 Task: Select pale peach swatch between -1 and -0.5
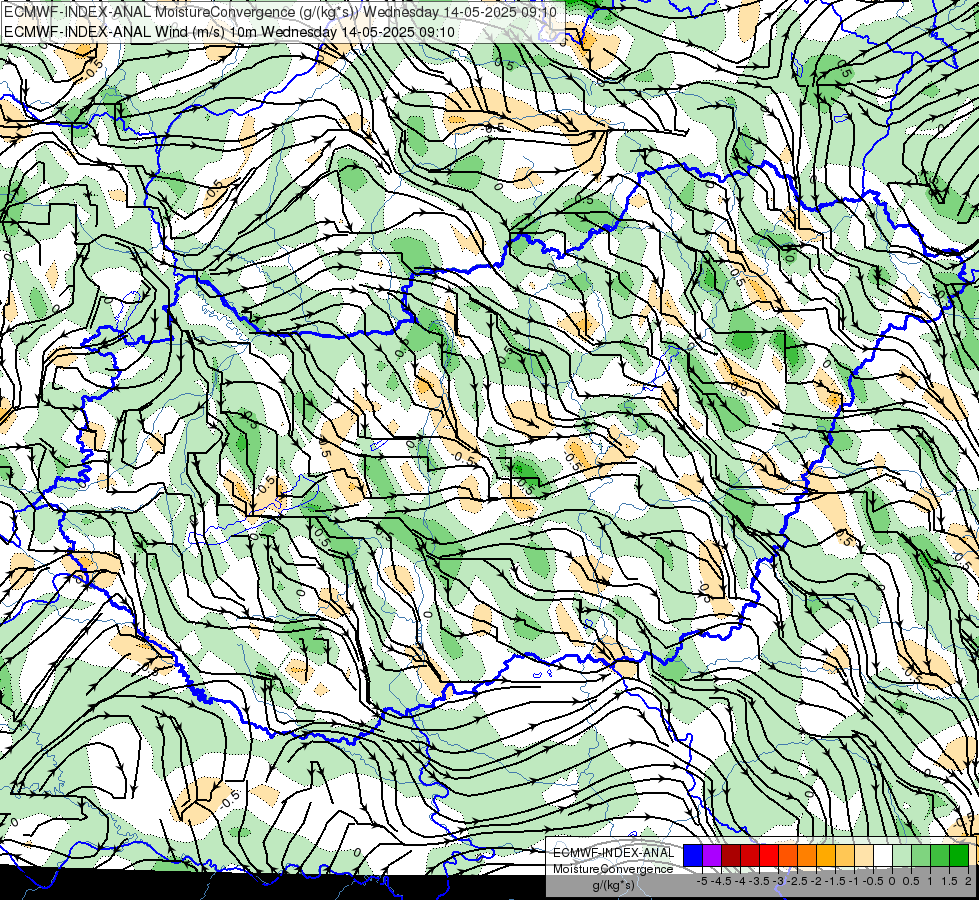coord(864,855)
